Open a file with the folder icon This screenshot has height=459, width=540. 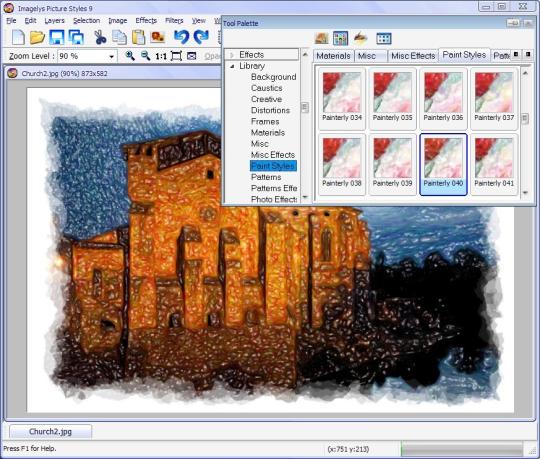tap(37, 37)
